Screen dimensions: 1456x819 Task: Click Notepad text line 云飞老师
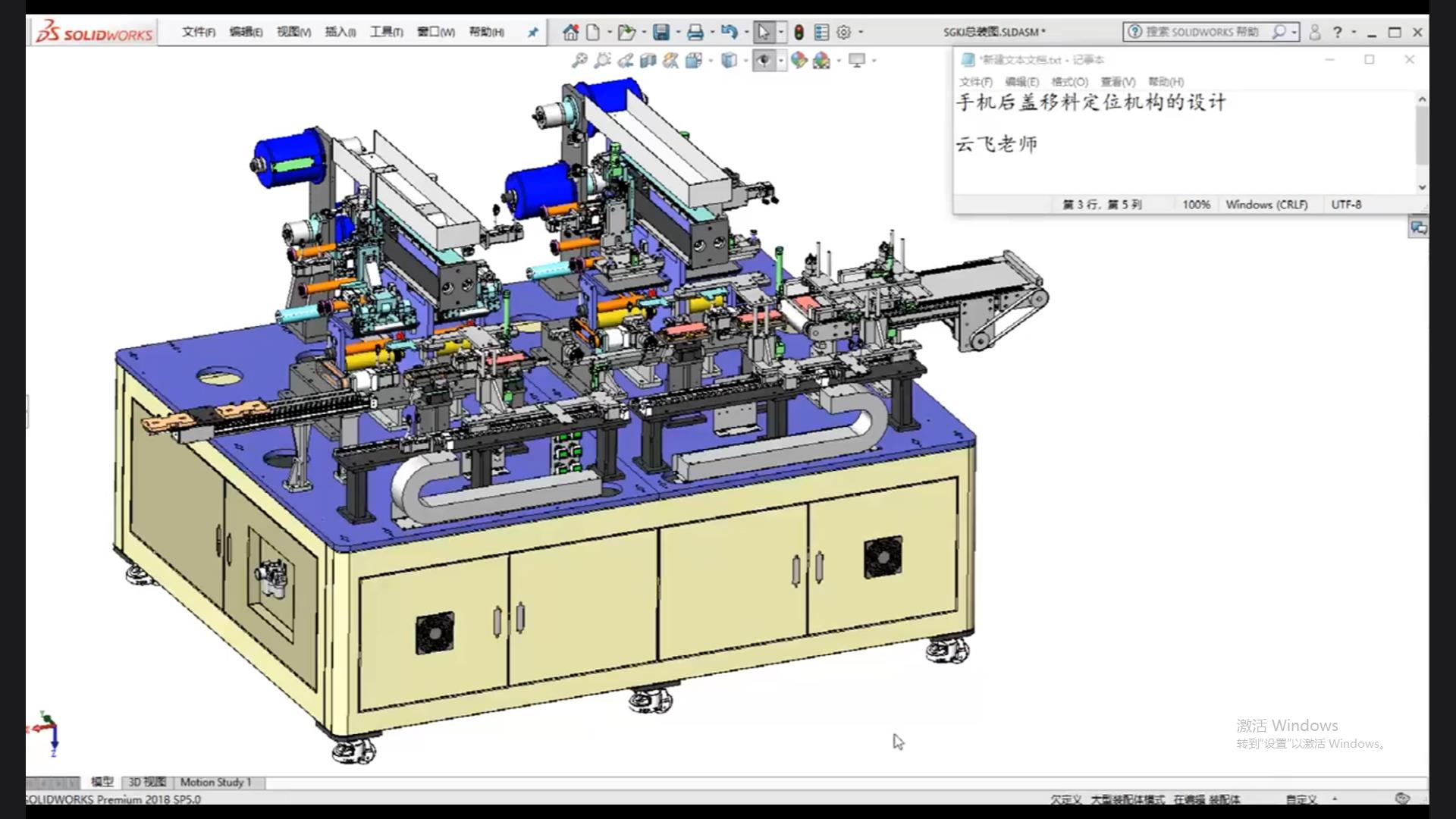(x=996, y=144)
